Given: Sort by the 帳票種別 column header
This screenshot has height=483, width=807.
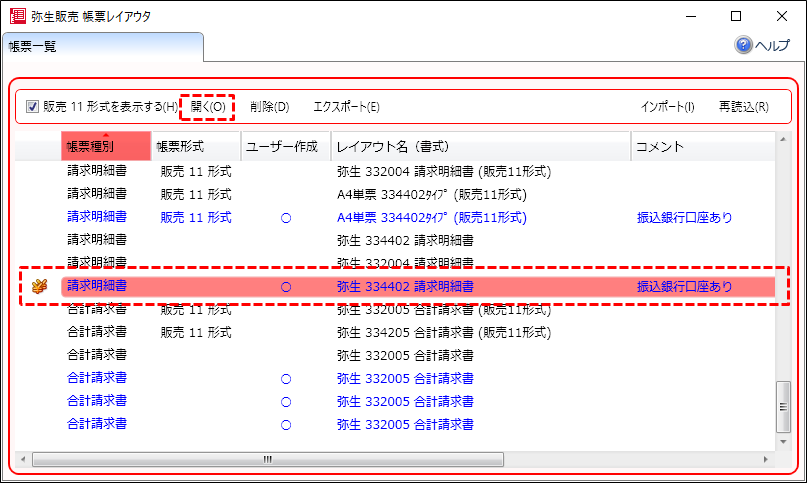Looking at the screenshot, I should [x=106, y=146].
